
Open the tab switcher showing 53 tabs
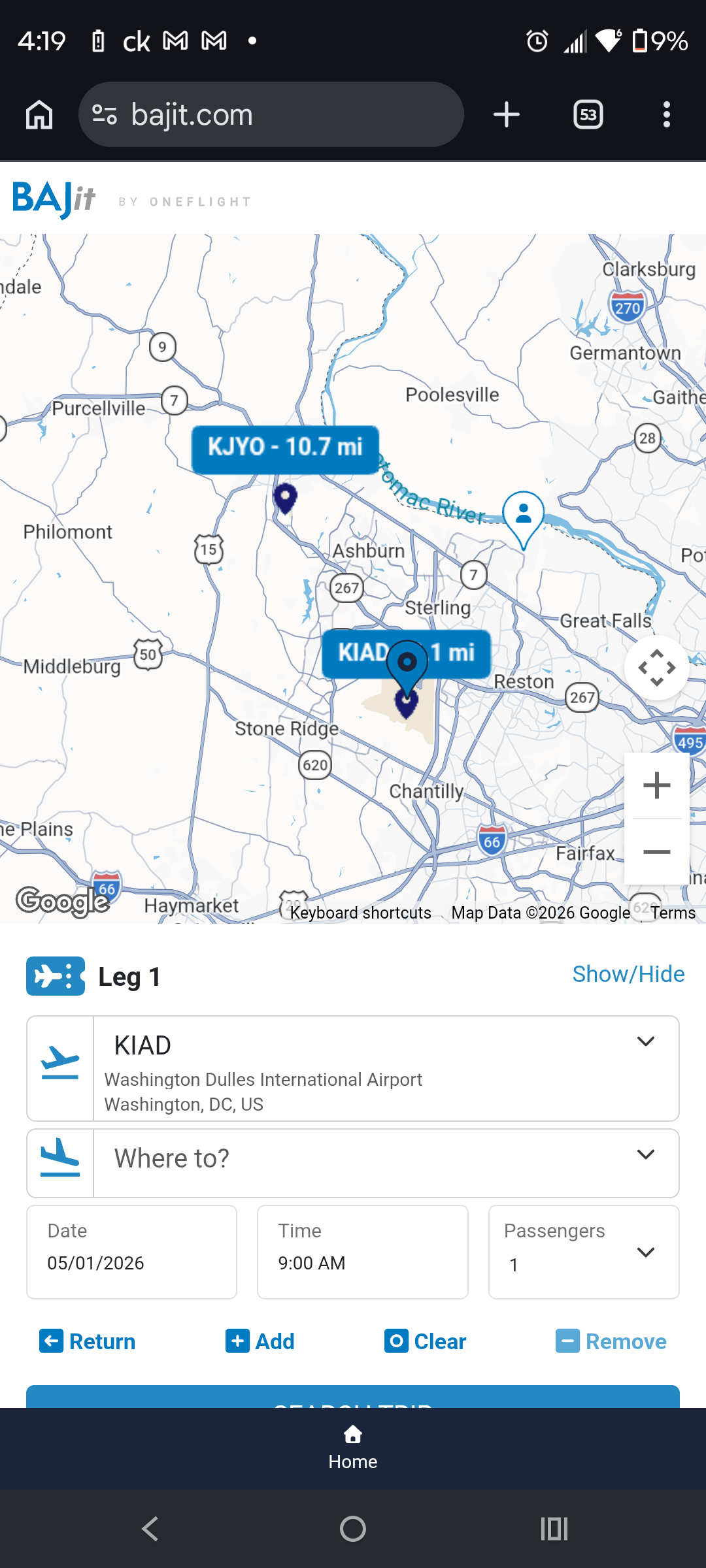tap(588, 115)
